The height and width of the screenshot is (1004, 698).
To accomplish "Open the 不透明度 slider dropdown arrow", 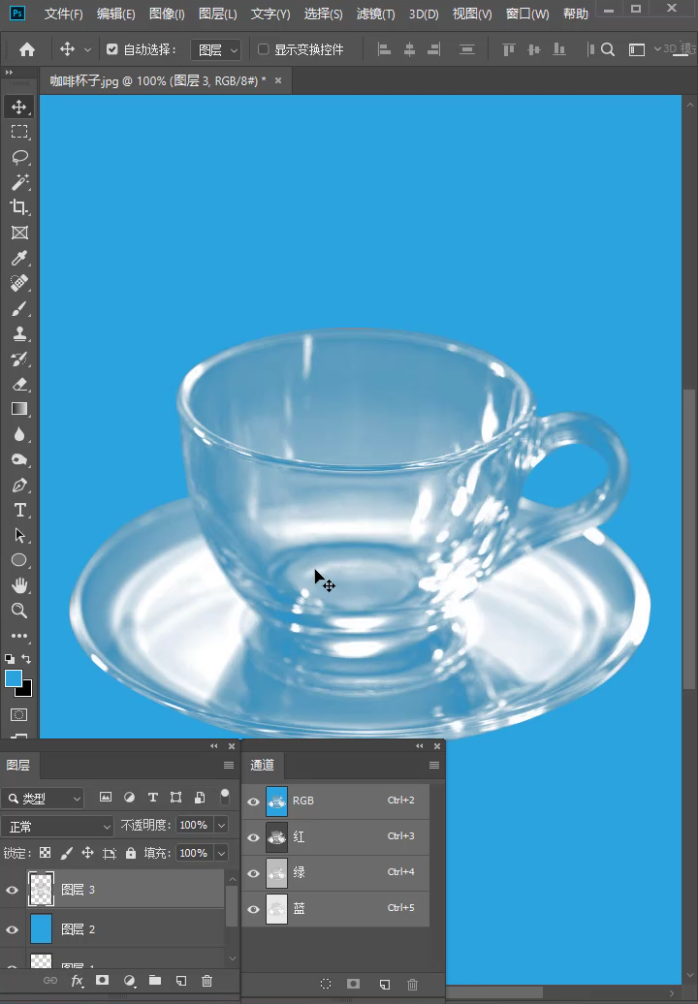I will [x=222, y=825].
